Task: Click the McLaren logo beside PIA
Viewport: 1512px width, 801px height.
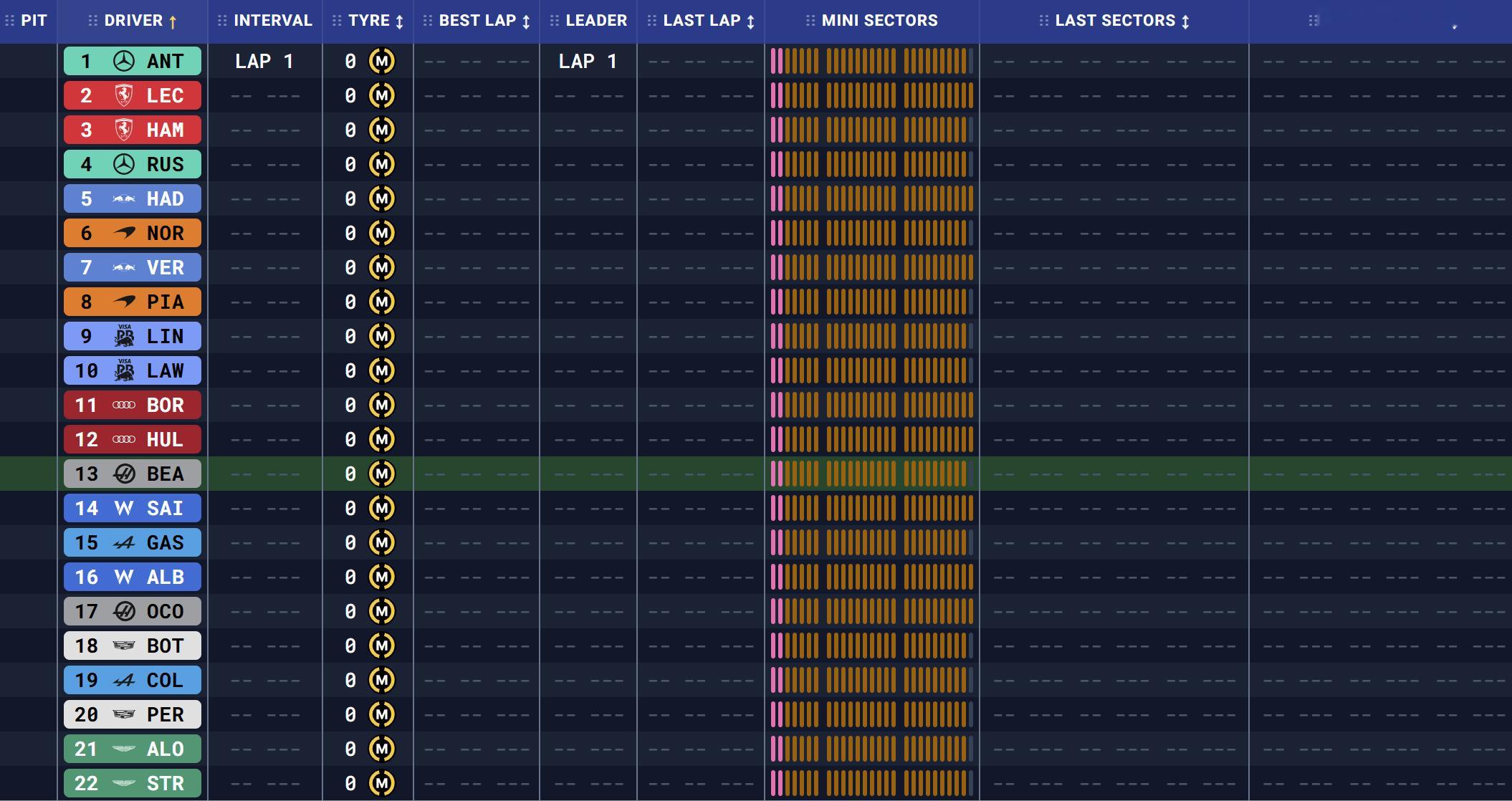Action: pyautogui.click(x=124, y=302)
